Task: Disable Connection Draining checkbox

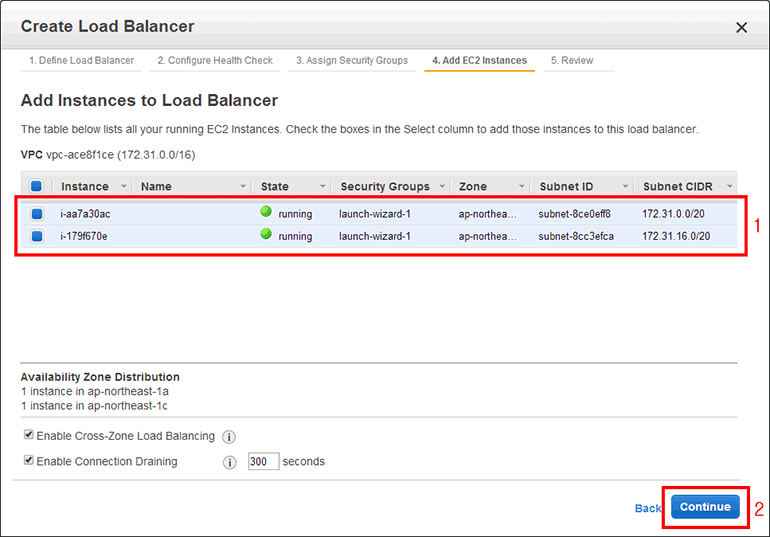Action: coord(27,461)
